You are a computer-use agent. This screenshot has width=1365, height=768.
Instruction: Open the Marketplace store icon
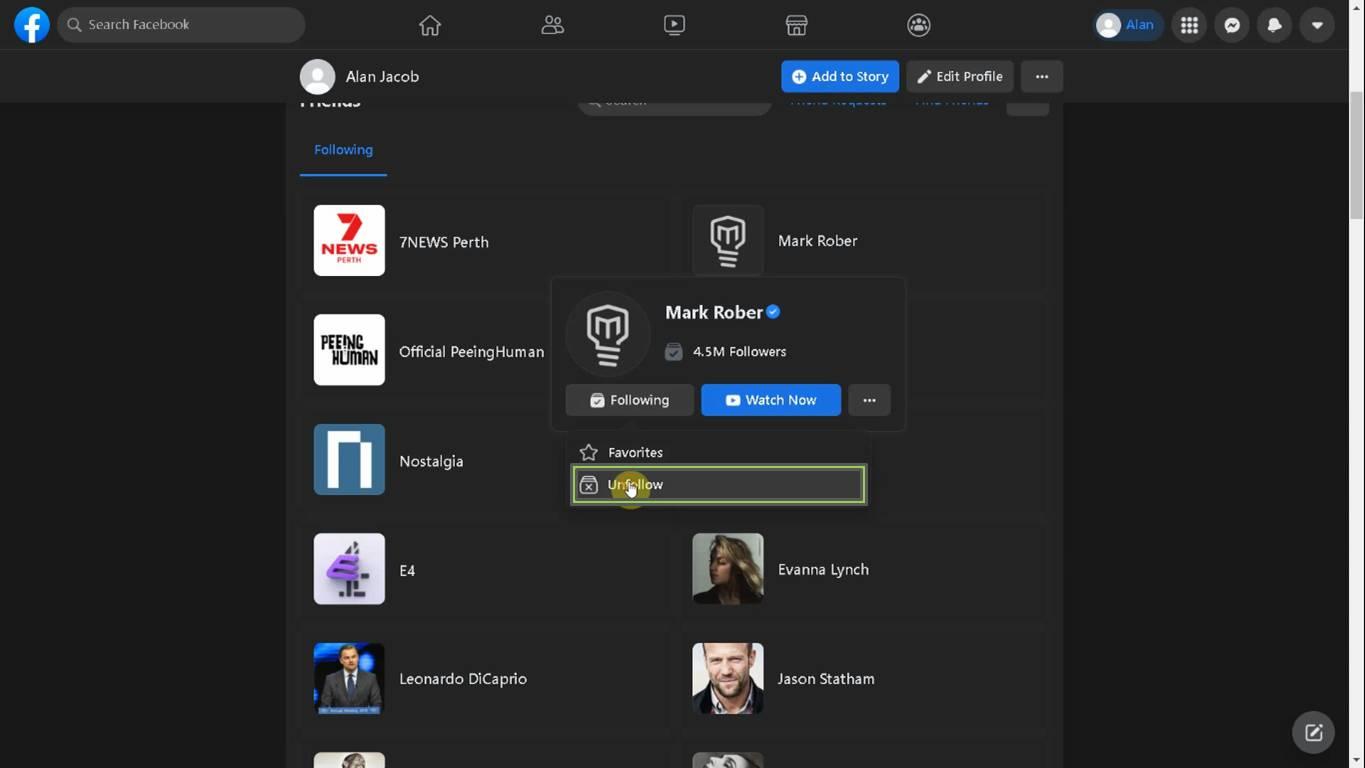pyautogui.click(x=796, y=25)
